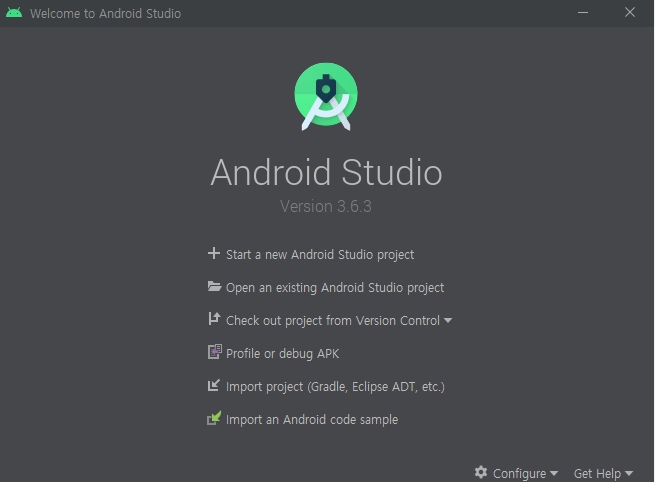Choose Import project (Gradle, Eclipse ADT, etc.)
The width and height of the screenshot is (655, 482).
[335, 386]
